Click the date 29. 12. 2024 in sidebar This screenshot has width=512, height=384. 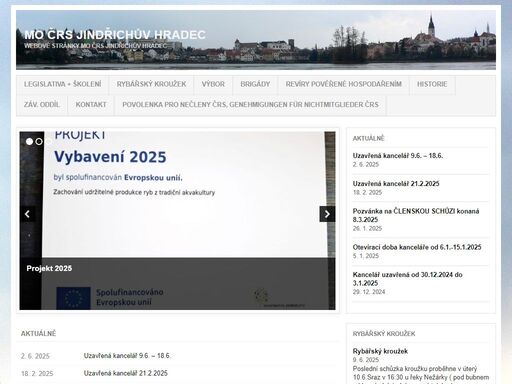coord(369,292)
